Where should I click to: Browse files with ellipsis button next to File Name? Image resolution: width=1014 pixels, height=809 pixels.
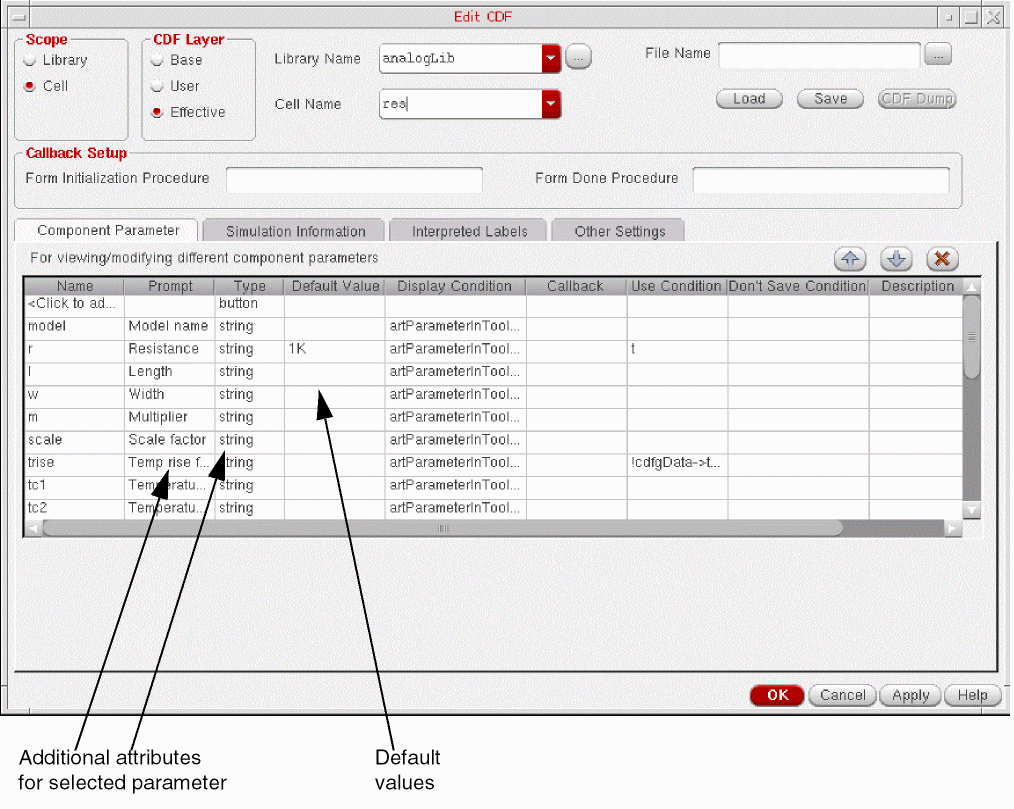point(938,54)
